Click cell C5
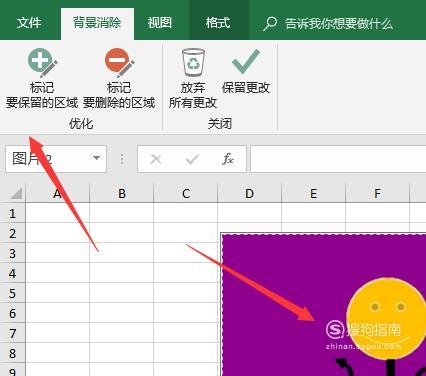This screenshot has height=376, width=426. 186,293
